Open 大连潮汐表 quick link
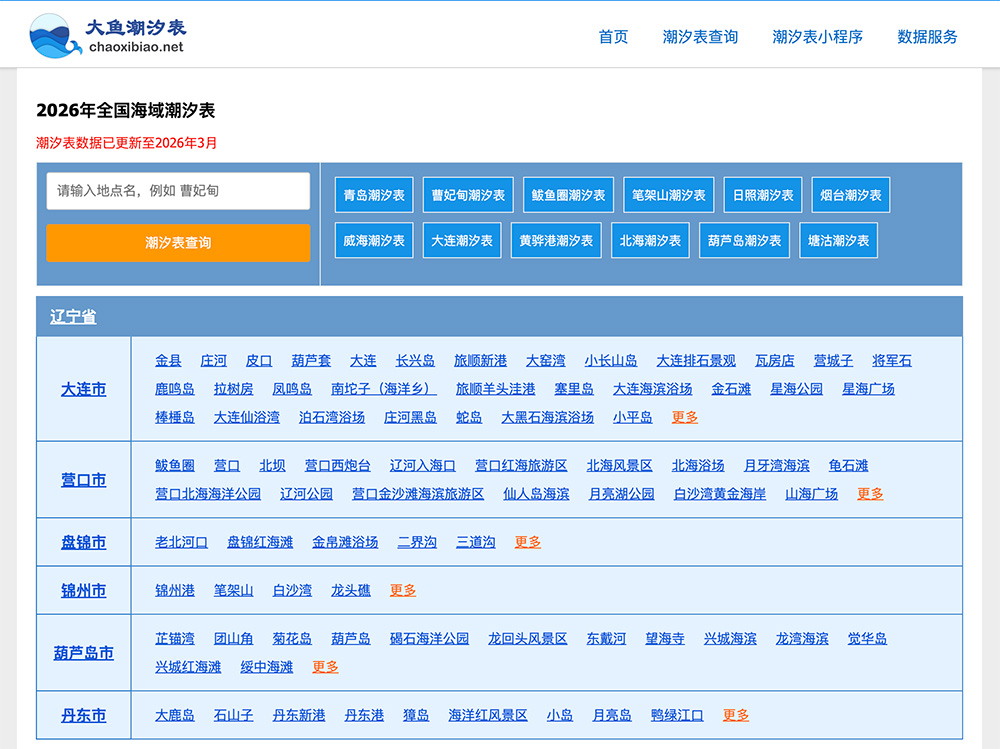The width and height of the screenshot is (1000, 749). (462, 241)
